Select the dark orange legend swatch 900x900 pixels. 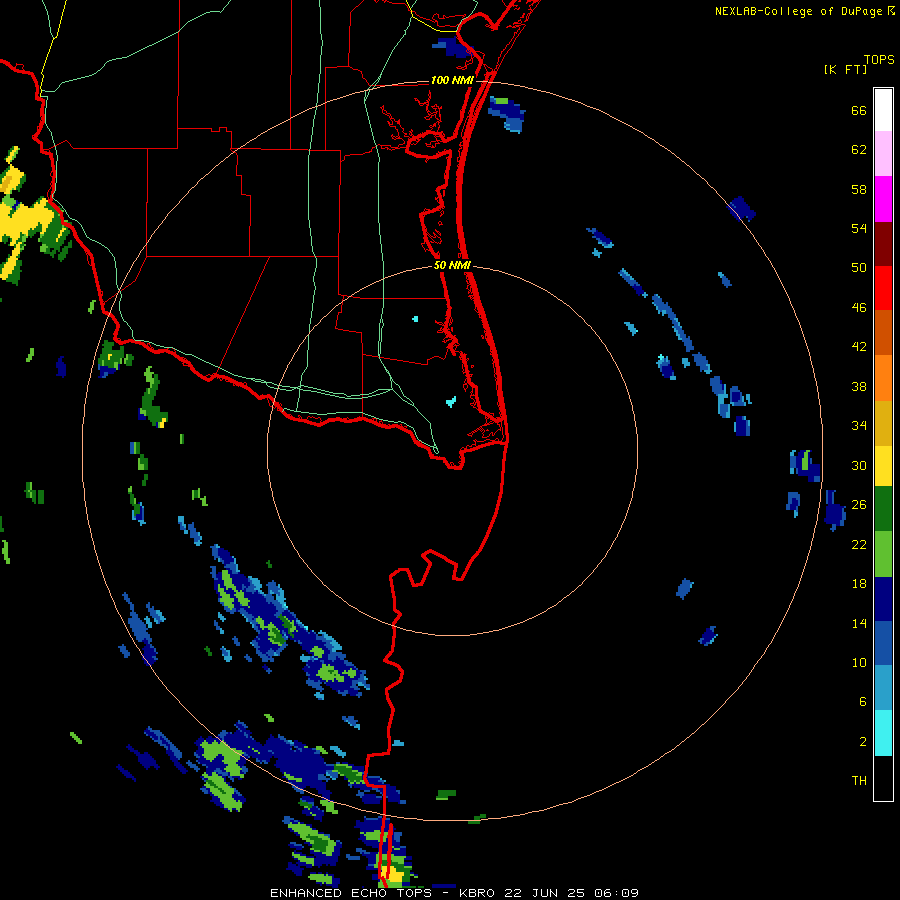point(883,332)
